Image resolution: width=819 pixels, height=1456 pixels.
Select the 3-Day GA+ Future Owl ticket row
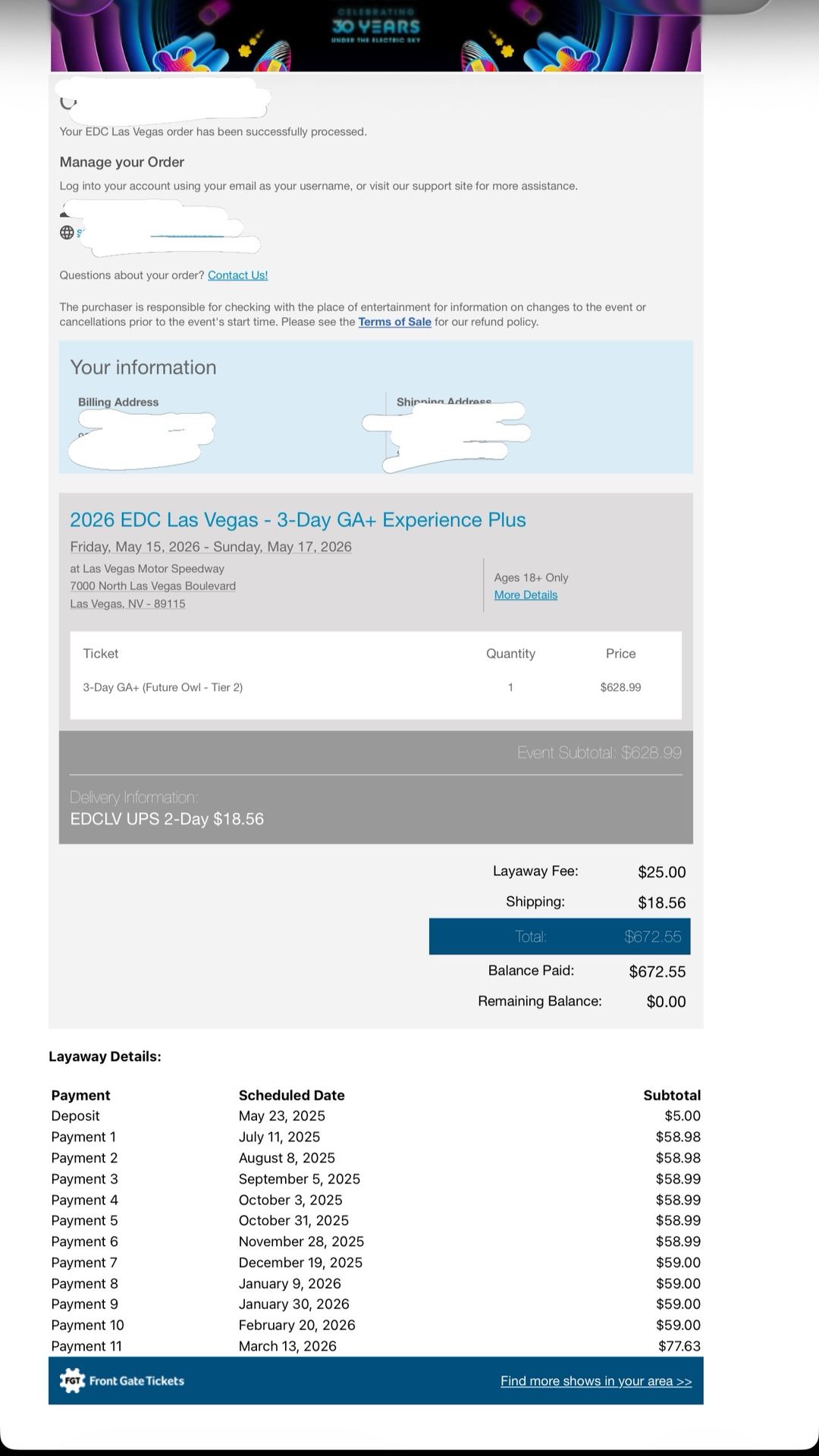163,687
